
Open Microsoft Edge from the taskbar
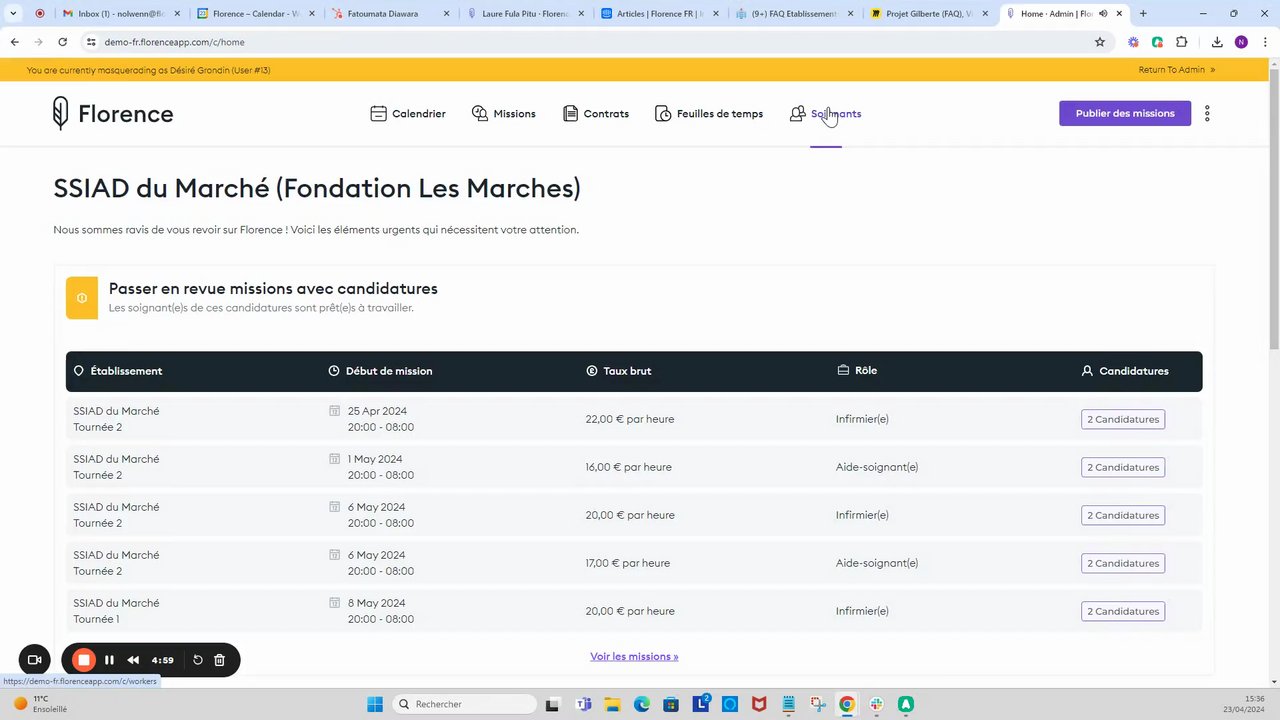pos(641,704)
